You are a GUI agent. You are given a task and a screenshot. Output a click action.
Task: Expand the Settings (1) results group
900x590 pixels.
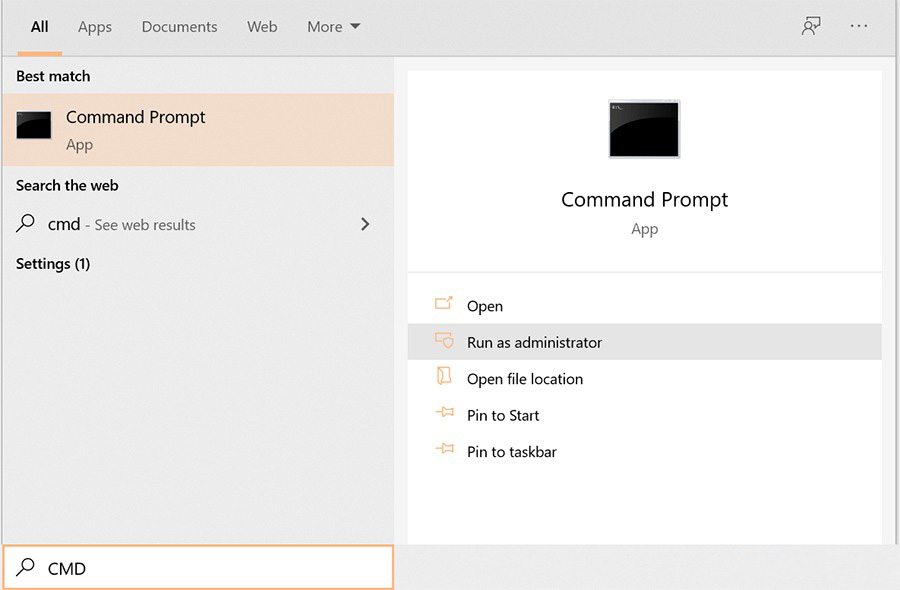(53, 263)
